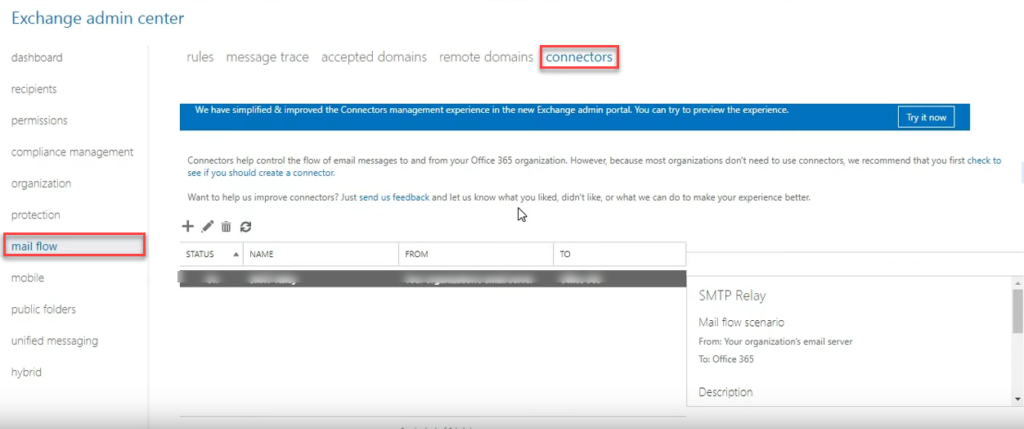The height and width of the screenshot is (429, 1024).
Task: Select the highlighted connector row
Action: click(x=432, y=278)
